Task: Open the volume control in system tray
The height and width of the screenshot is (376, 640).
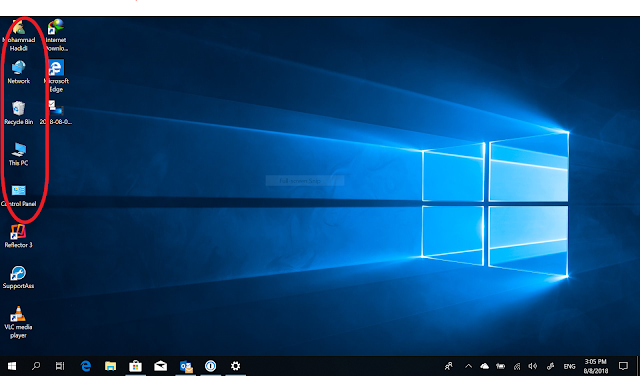Action: coord(533,366)
